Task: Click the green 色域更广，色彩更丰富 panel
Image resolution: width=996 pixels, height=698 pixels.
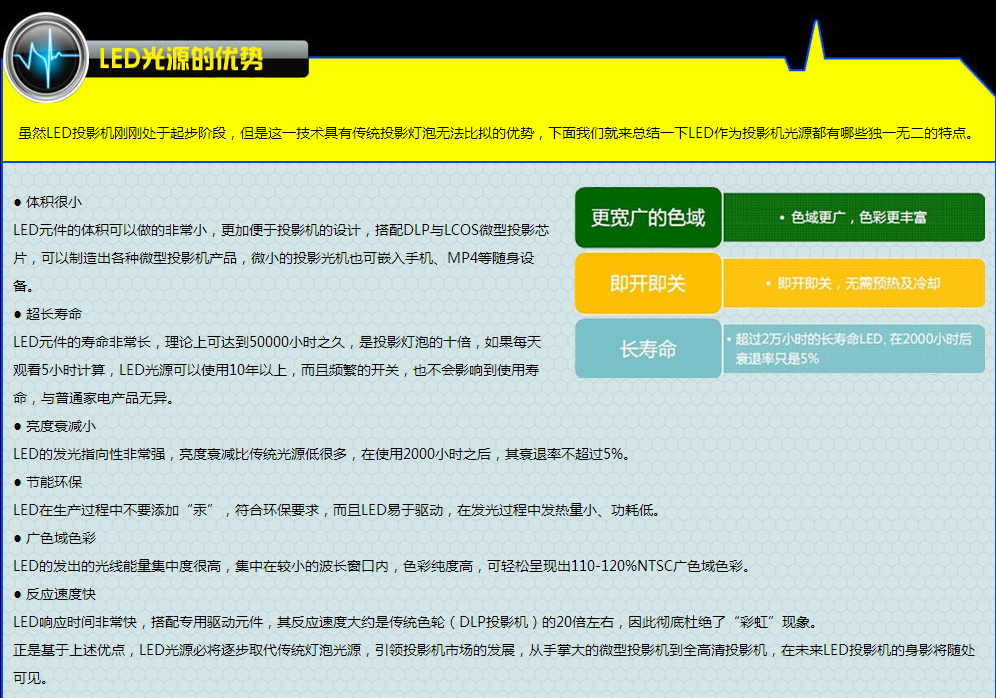Action: pyautogui.click(x=853, y=218)
